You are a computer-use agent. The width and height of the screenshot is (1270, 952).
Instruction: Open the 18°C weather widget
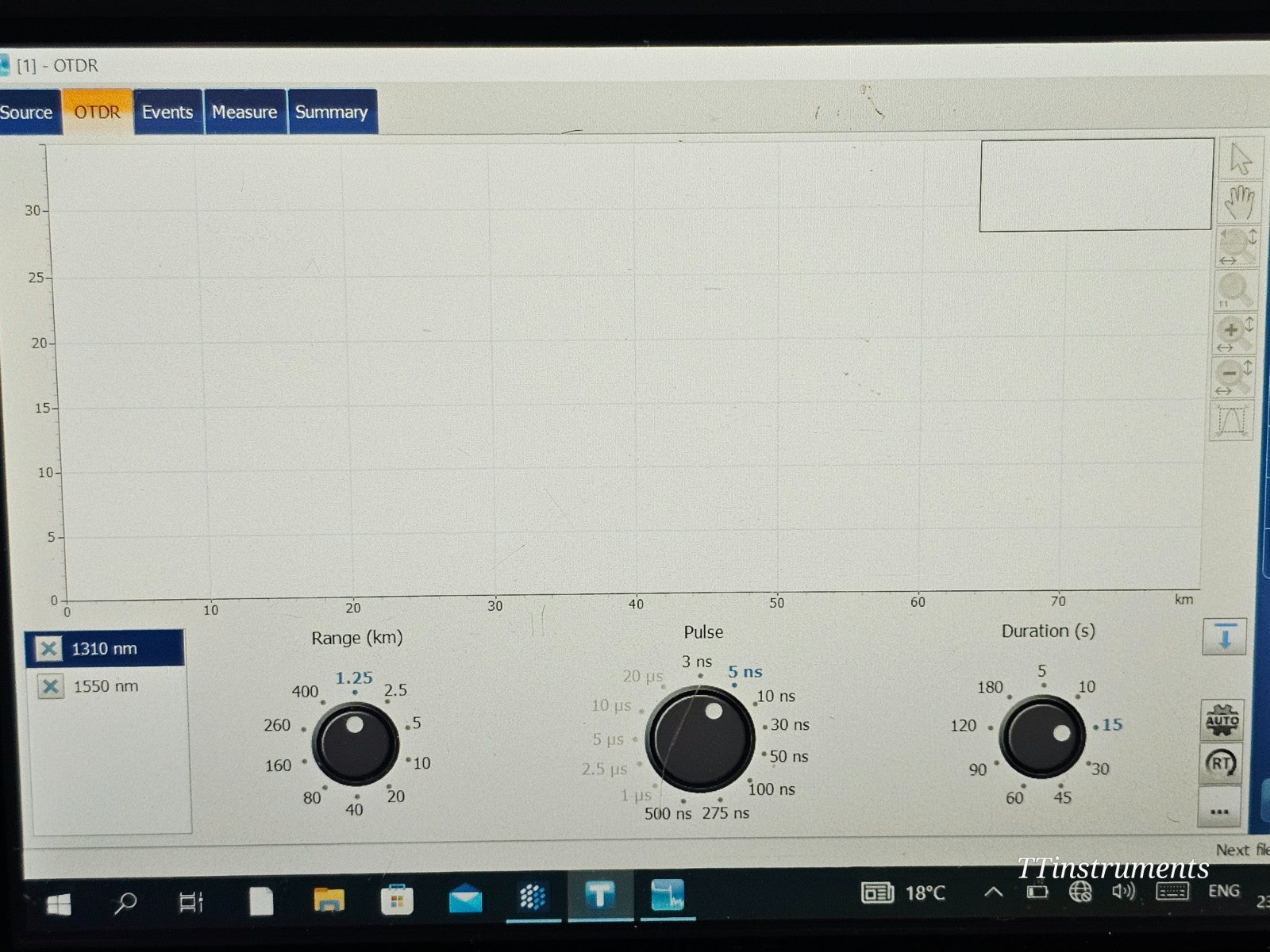(903, 893)
